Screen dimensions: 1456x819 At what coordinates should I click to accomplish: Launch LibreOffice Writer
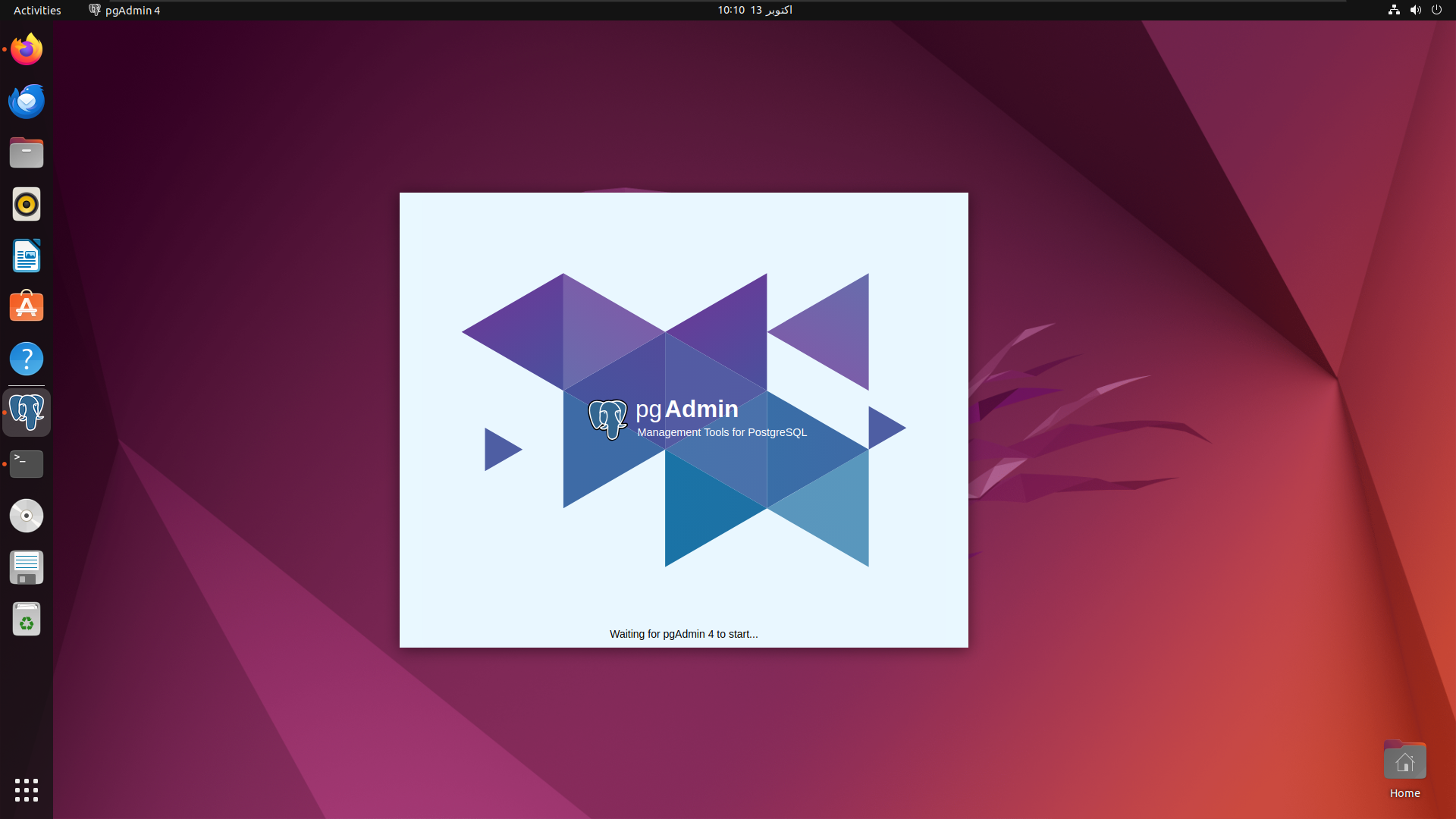pos(27,256)
